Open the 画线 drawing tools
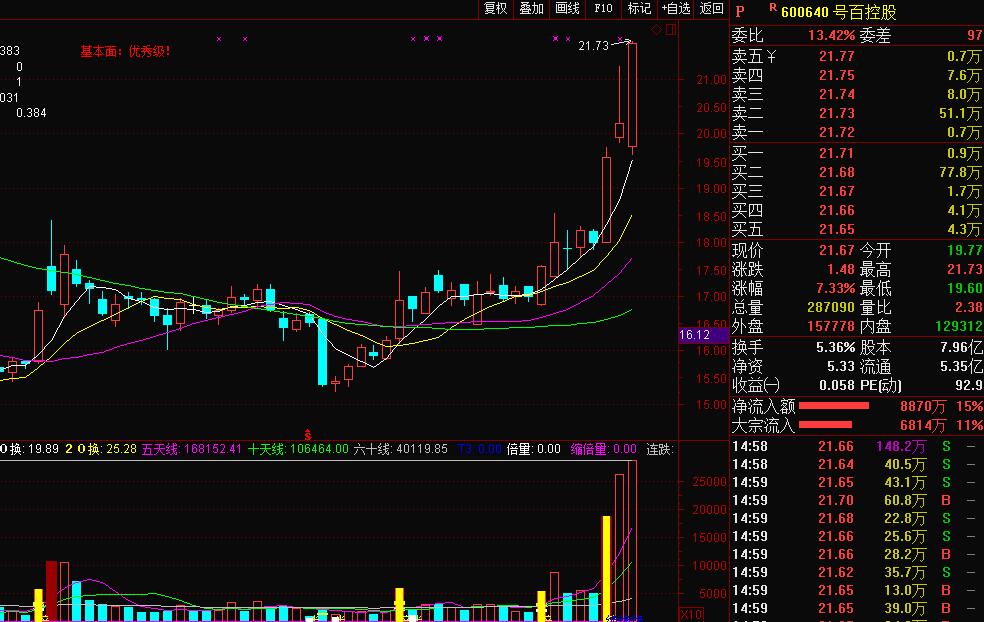 [567, 8]
